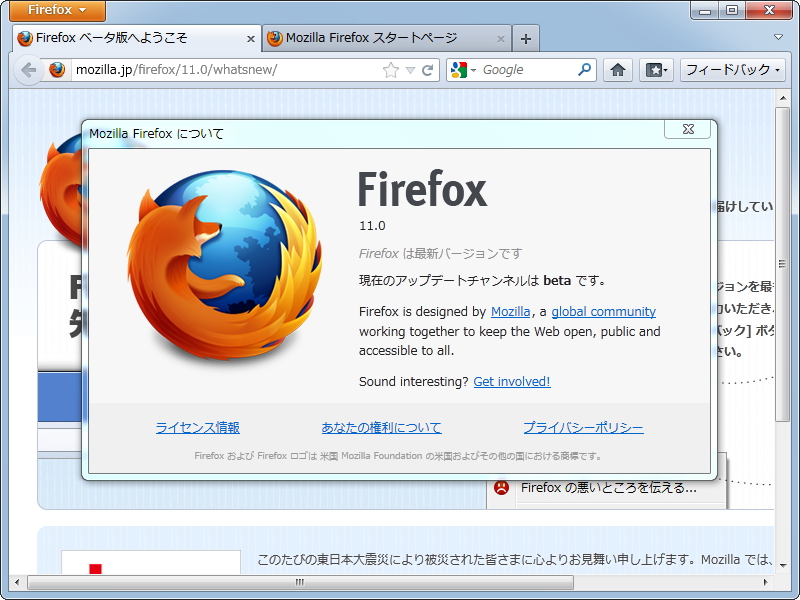Open the home page via home icon
This screenshot has height=600, width=800.
(617, 70)
